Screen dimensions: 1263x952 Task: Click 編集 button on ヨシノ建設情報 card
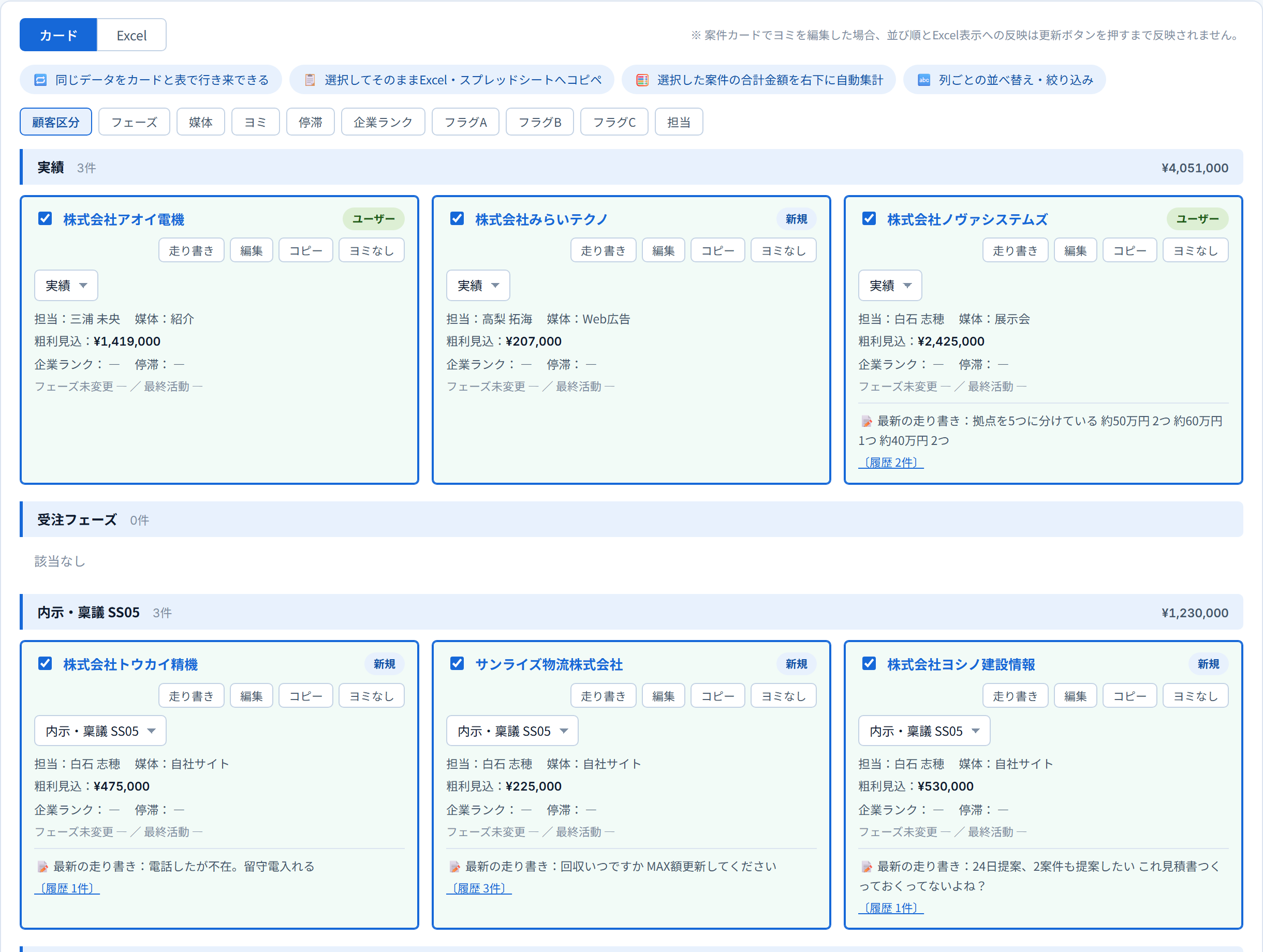click(x=1076, y=696)
